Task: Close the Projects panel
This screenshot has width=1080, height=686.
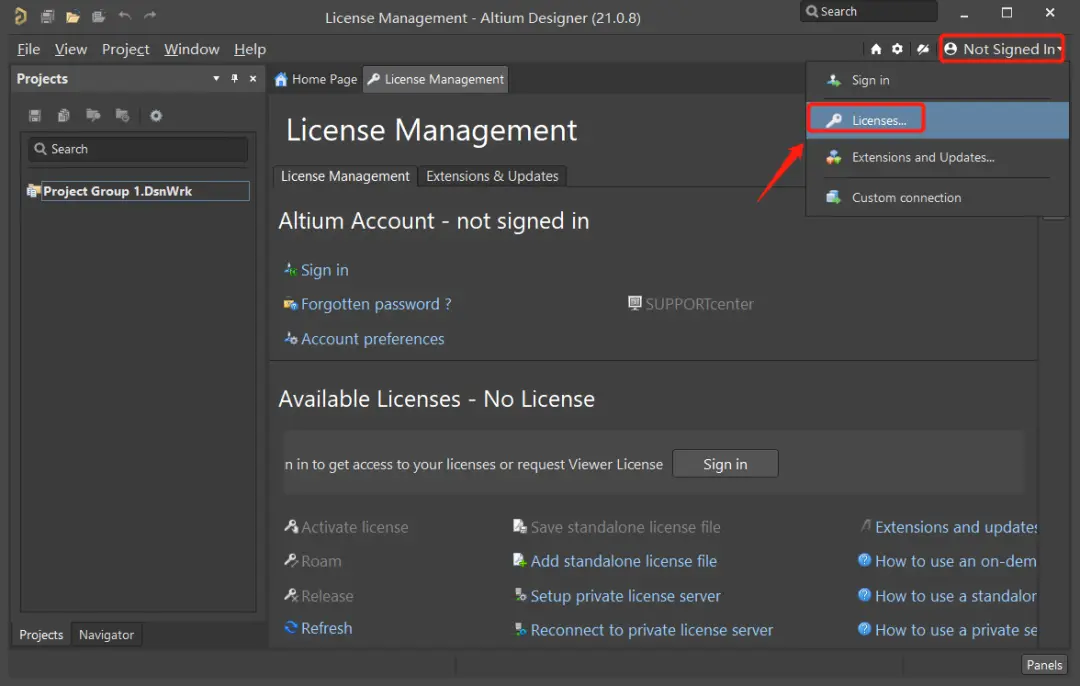Action: (x=253, y=79)
